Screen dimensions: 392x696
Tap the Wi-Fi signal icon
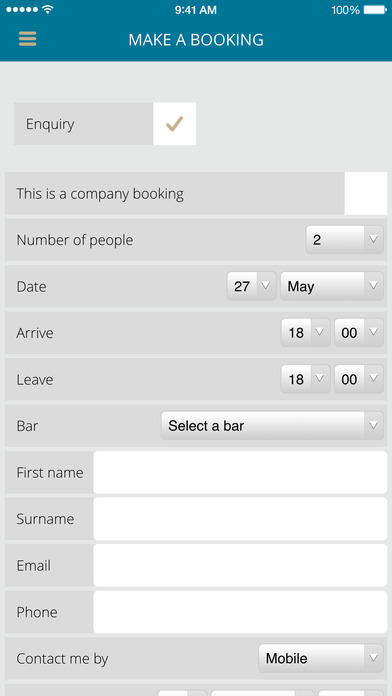[x=48, y=9]
